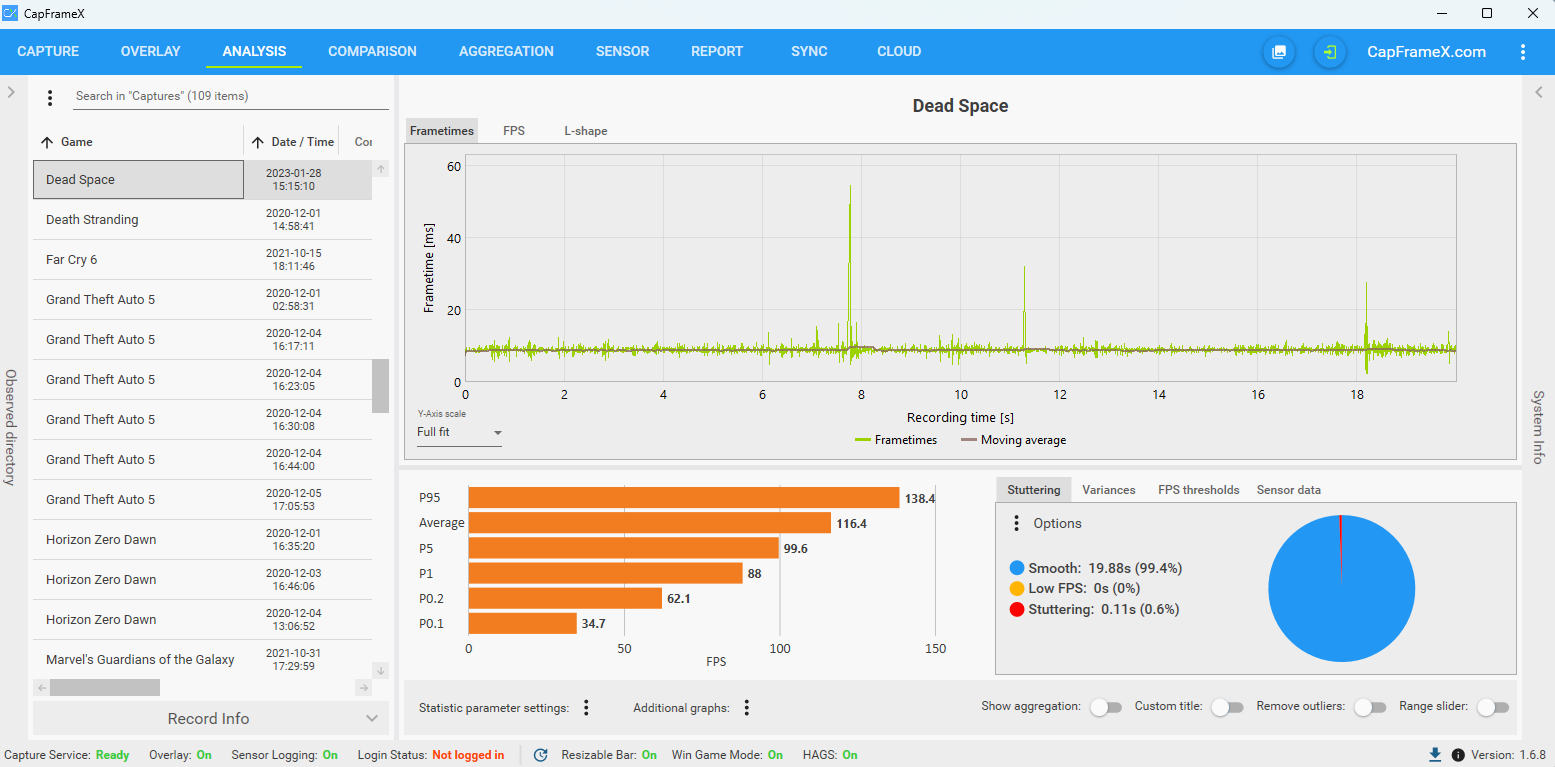Click the version info icon
The width and height of the screenshot is (1555, 767).
pos(1458,755)
